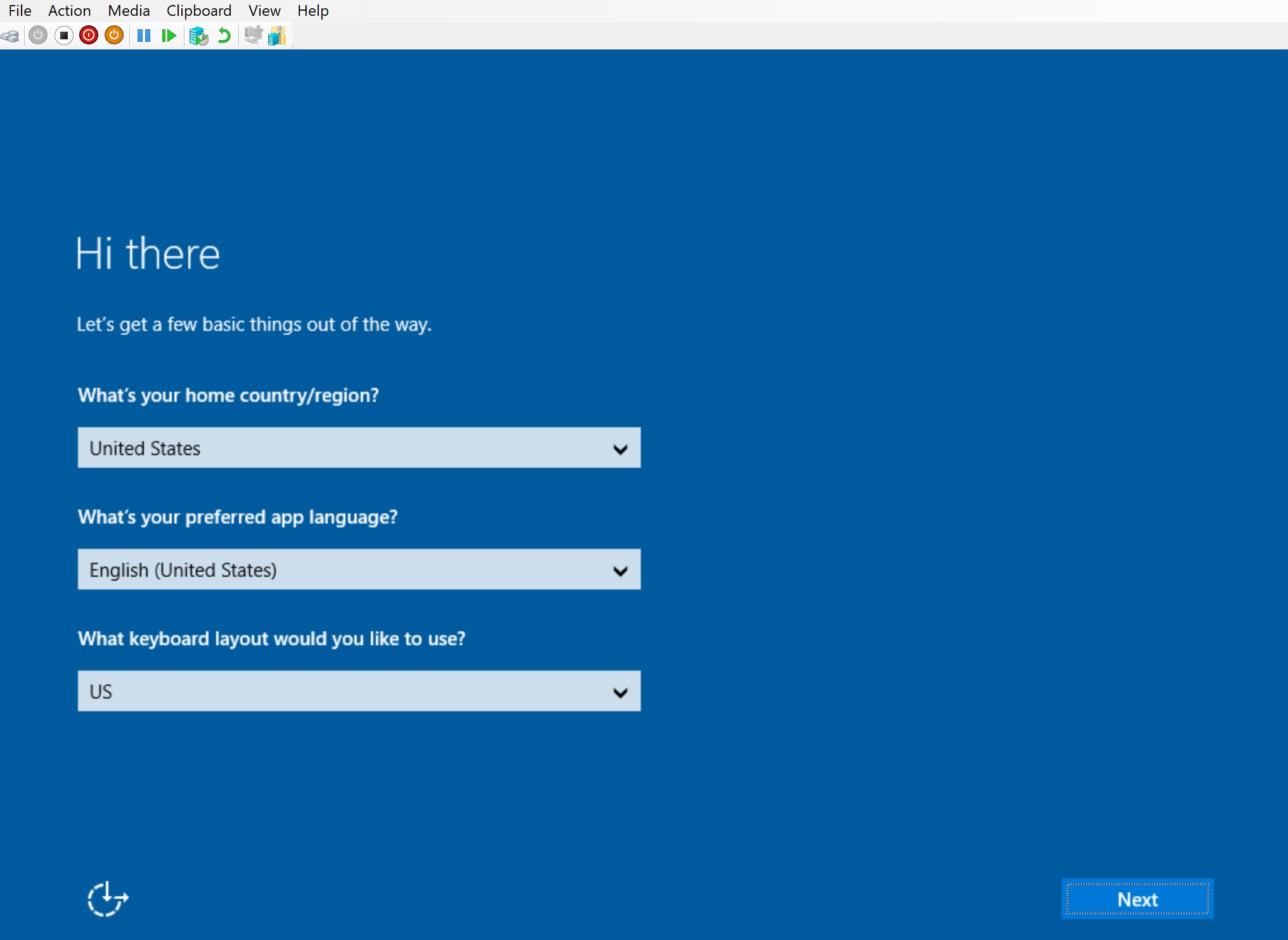The height and width of the screenshot is (940, 1288).
Task: Click the green Revert arrow icon
Action: click(224, 35)
